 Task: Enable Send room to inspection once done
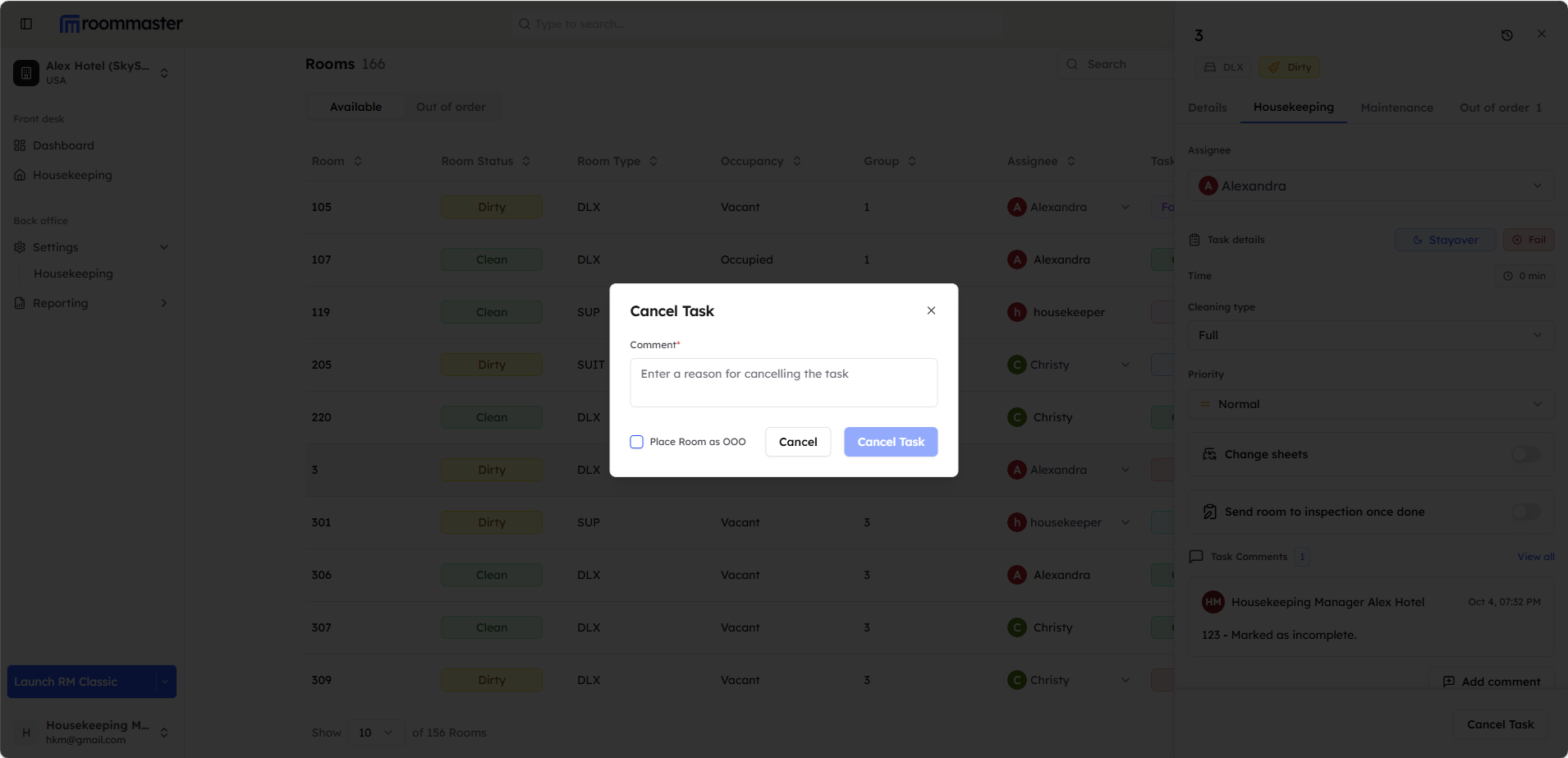tap(1524, 512)
